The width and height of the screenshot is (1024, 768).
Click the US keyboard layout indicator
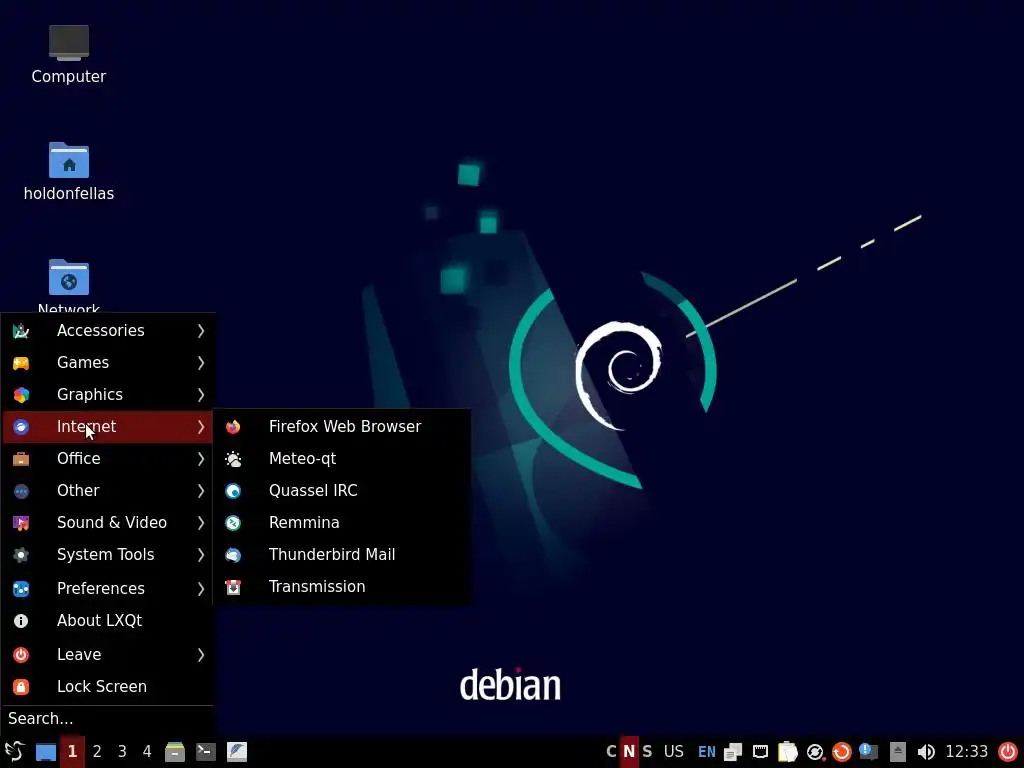pos(673,752)
